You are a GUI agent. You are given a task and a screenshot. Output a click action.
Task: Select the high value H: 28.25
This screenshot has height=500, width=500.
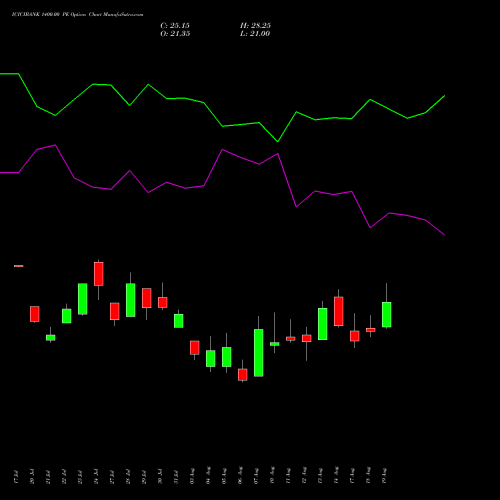pyautogui.click(x=255, y=26)
